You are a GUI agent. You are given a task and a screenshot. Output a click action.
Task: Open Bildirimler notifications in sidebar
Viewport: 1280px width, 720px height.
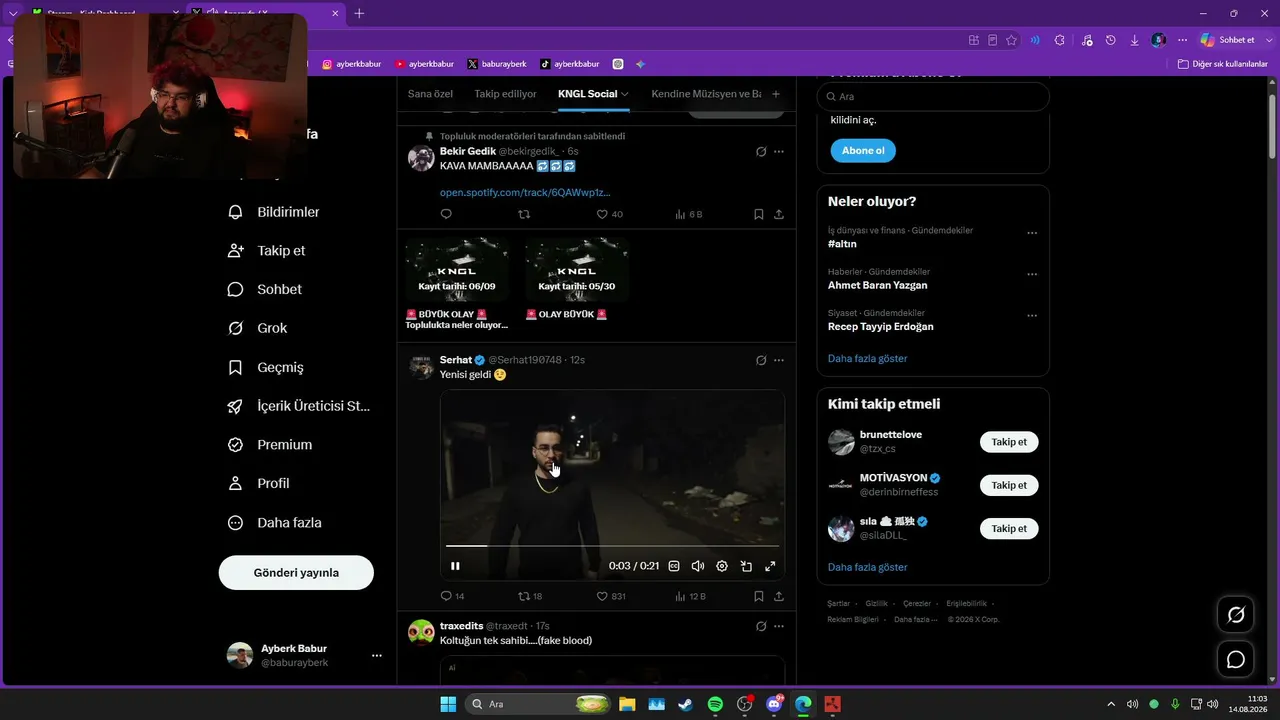(274, 212)
